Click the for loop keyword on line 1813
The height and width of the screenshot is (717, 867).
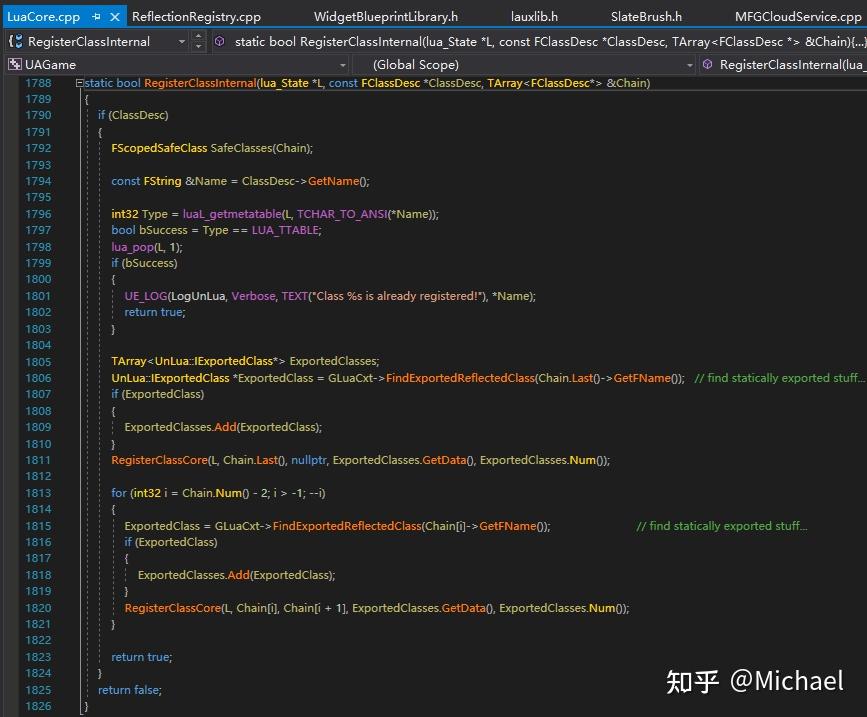119,493
